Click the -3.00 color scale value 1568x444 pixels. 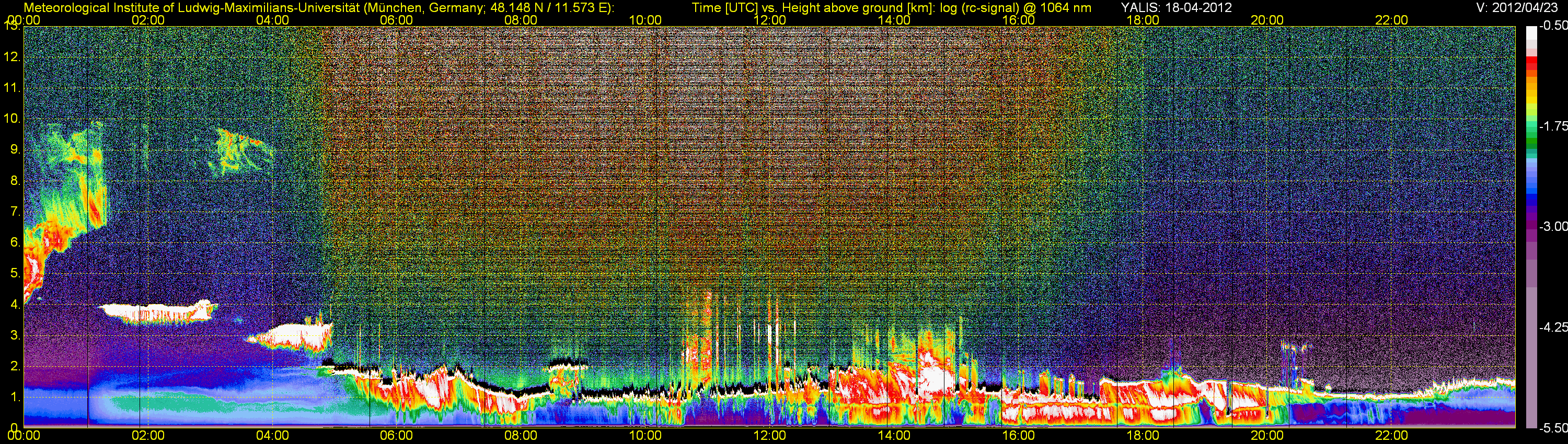pyautogui.click(x=1553, y=226)
